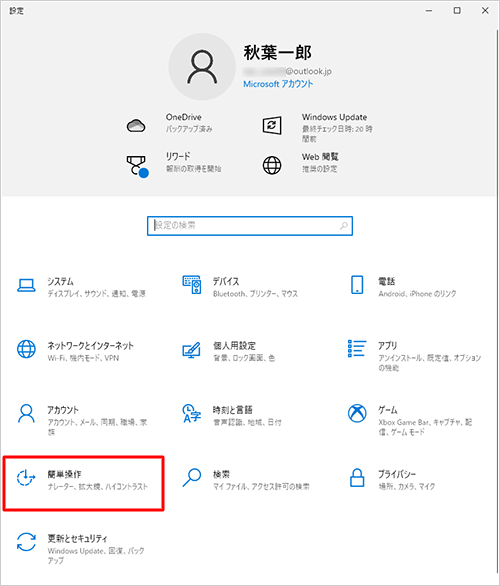Click the "ディスプレイ、サウンド、通知、電源" description
Image resolution: width=500 pixels, height=586 pixels.
point(96,294)
